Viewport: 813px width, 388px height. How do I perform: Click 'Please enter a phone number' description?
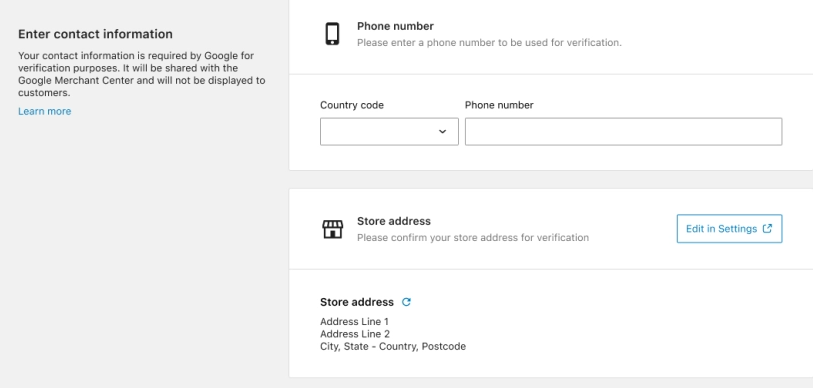pos(489,43)
